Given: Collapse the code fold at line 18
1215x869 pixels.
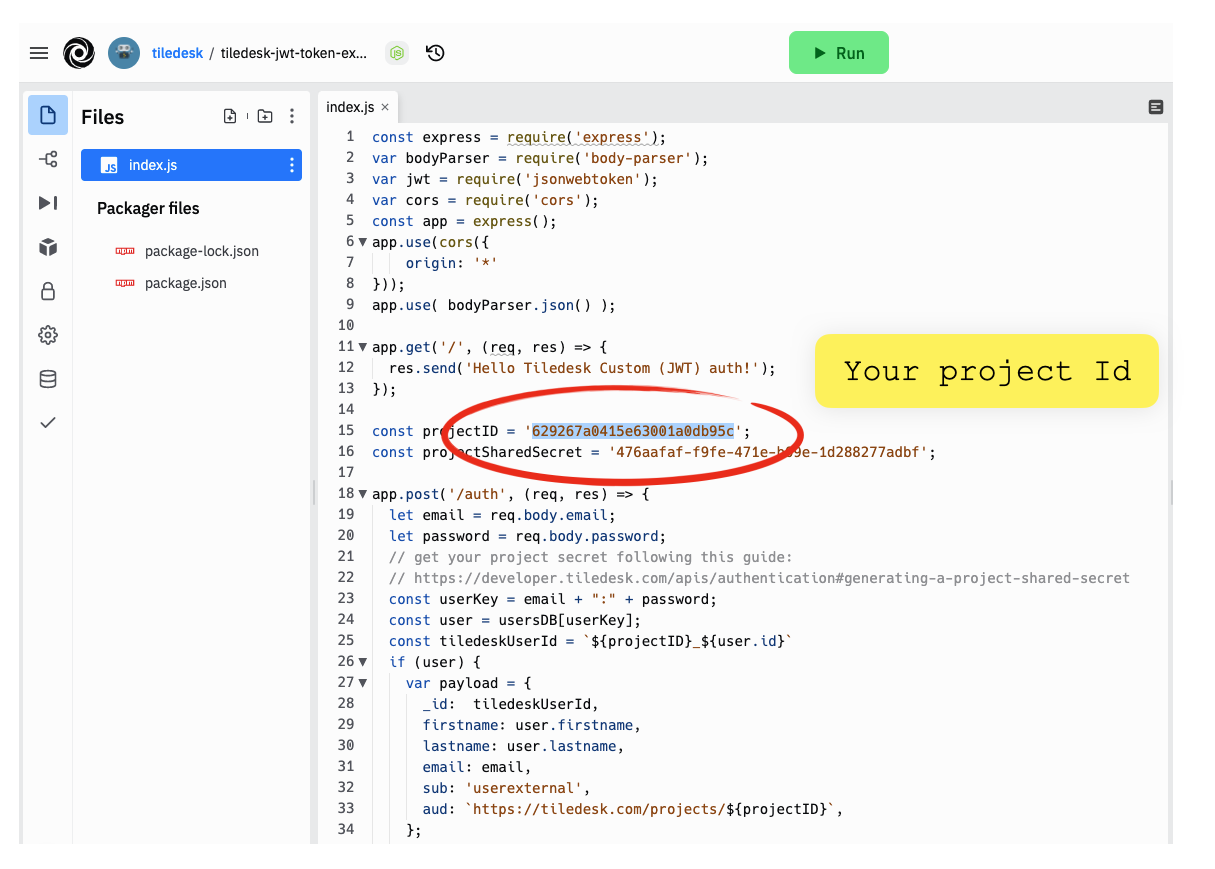Looking at the screenshot, I should 362,494.
